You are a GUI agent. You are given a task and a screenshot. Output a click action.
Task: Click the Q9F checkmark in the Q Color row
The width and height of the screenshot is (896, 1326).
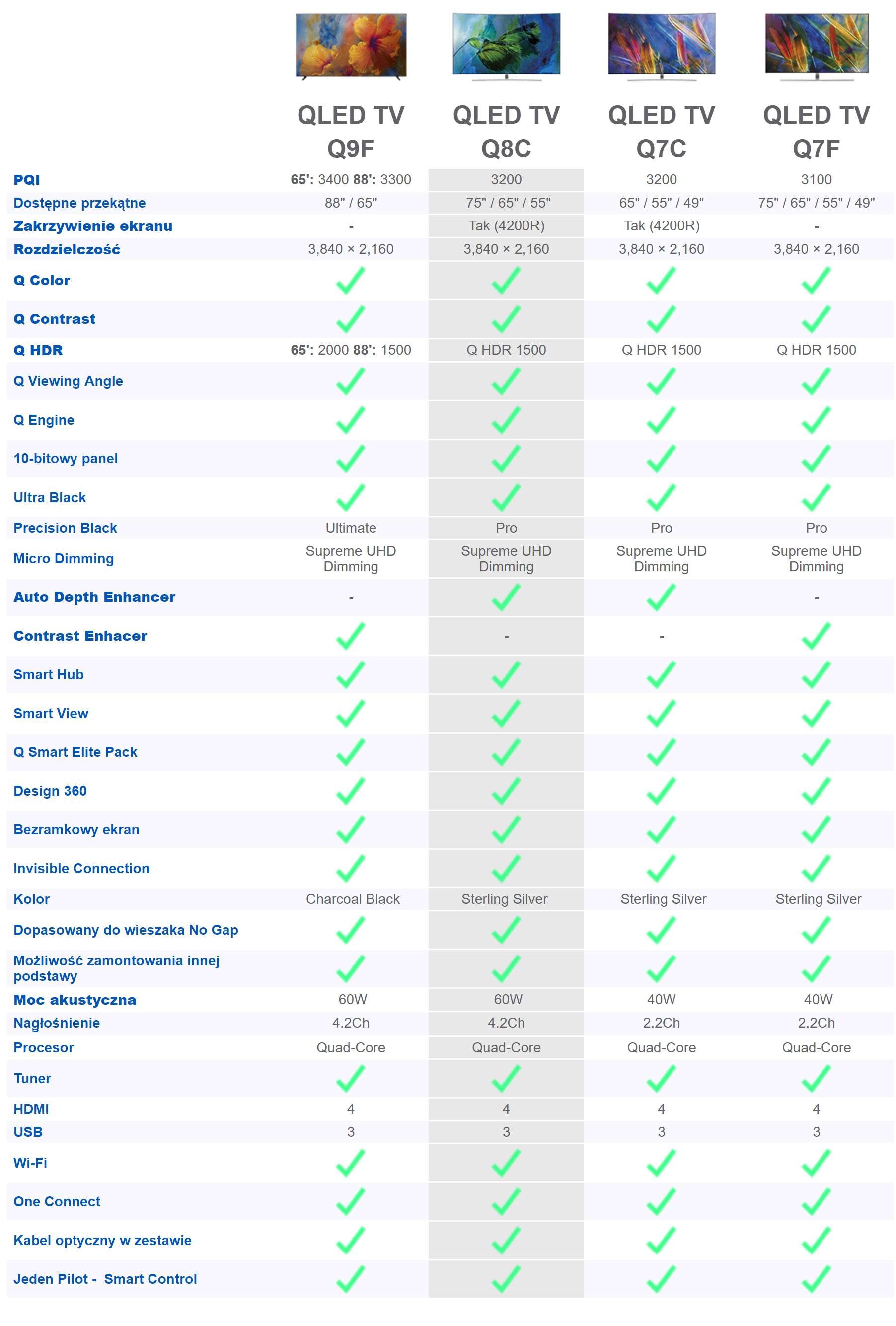click(x=351, y=280)
